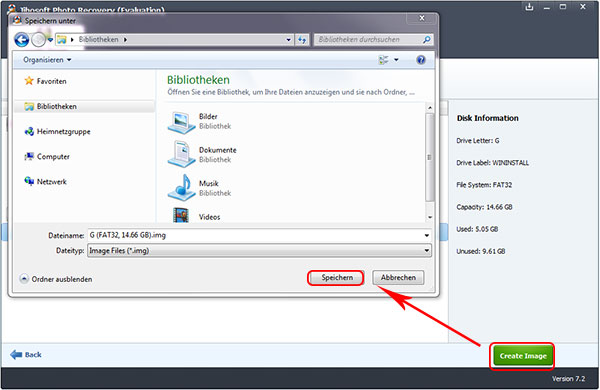This screenshot has width=600, height=390.
Task: Open the Dateityp Image Files dropdown
Action: (259, 251)
